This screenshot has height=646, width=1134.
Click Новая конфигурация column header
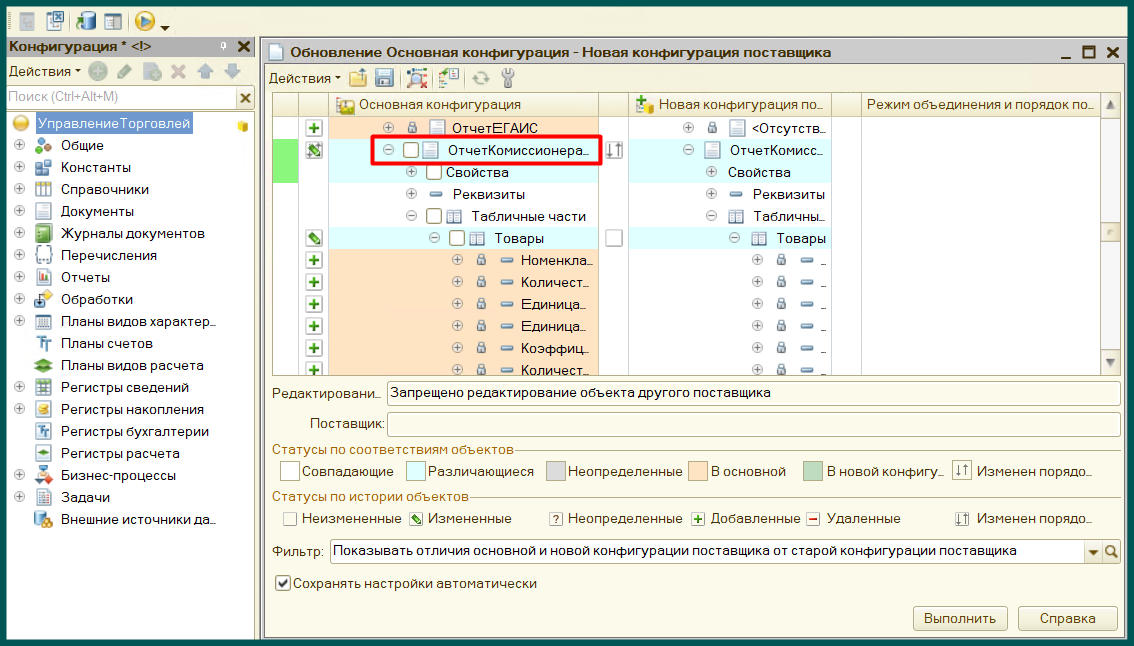[730, 105]
